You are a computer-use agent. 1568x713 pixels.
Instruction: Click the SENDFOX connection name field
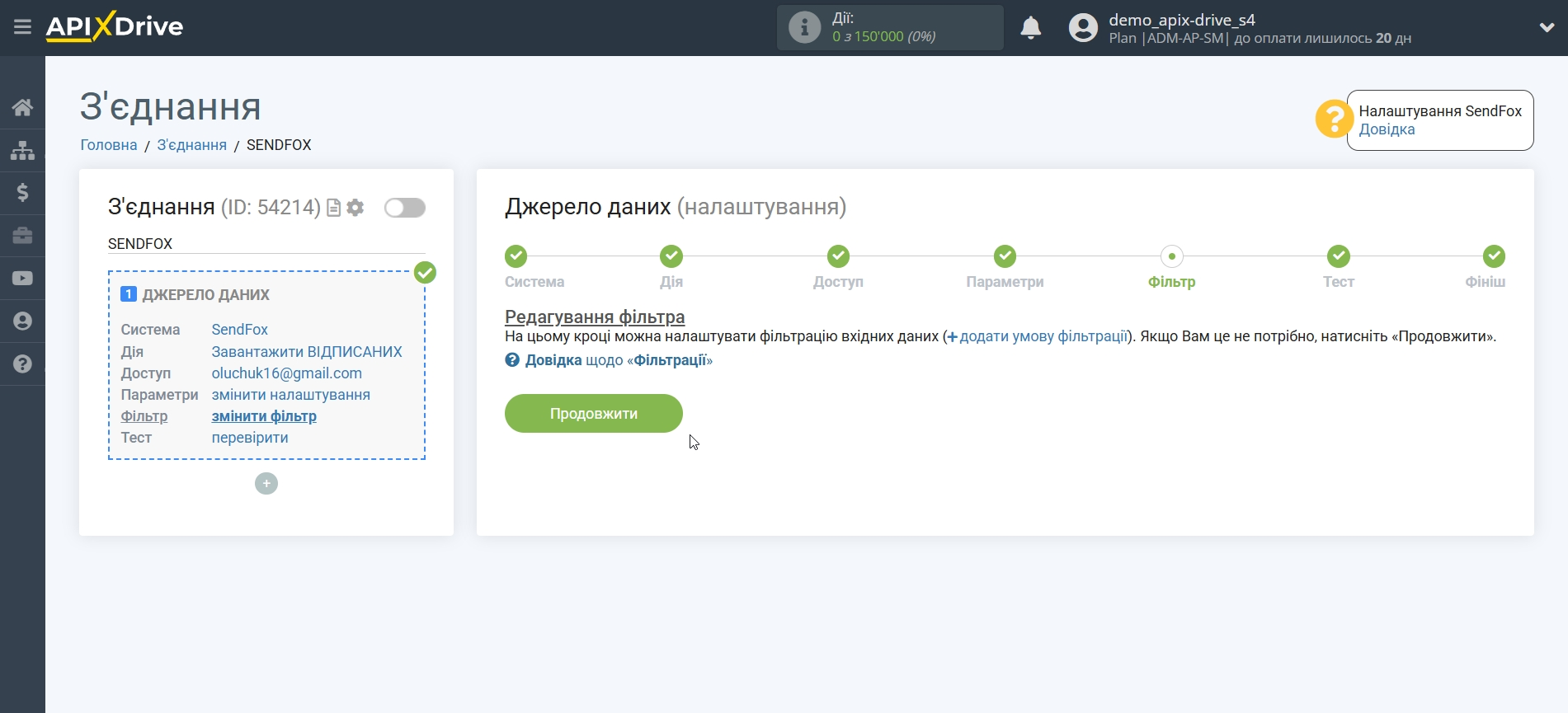266,244
